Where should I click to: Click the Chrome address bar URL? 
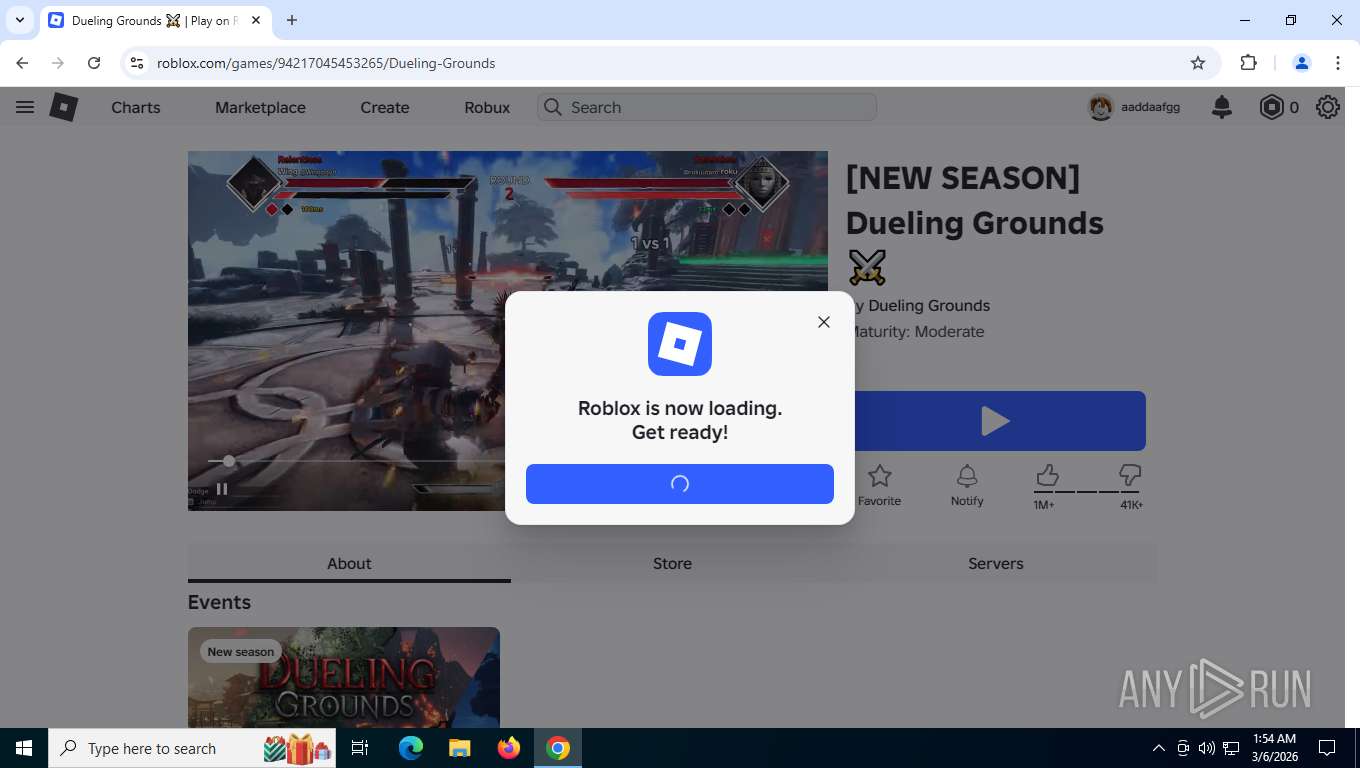pos(326,63)
